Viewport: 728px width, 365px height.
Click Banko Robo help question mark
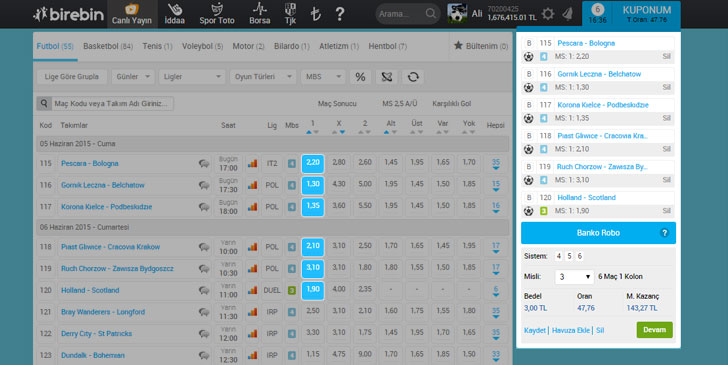point(664,233)
